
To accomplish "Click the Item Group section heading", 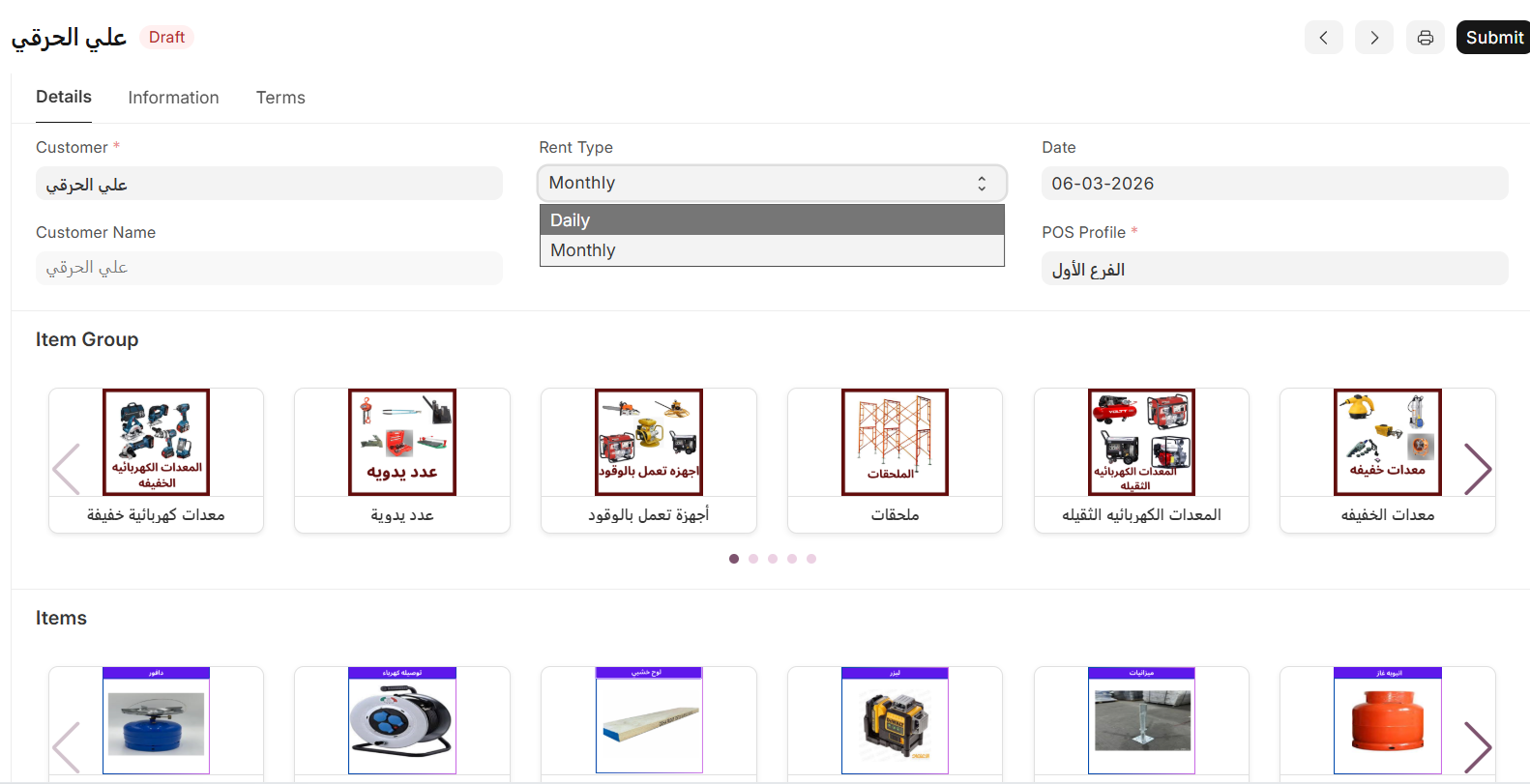I will [87, 339].
